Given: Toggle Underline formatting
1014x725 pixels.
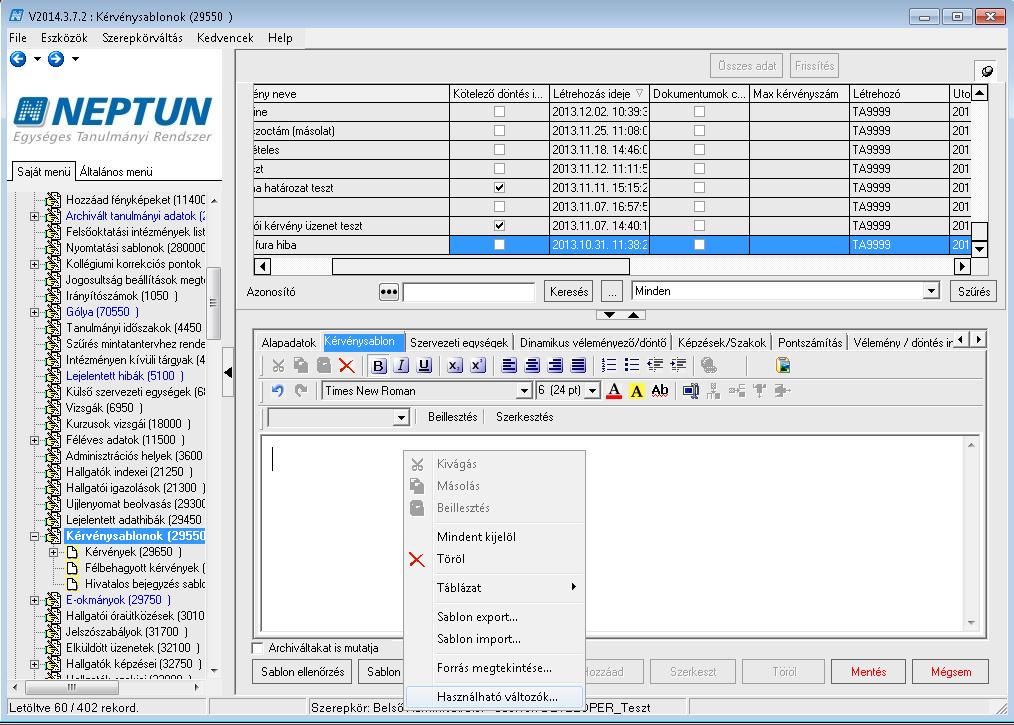Looking at the screenshot, I should pyautogui.click(x=424, y=365).
